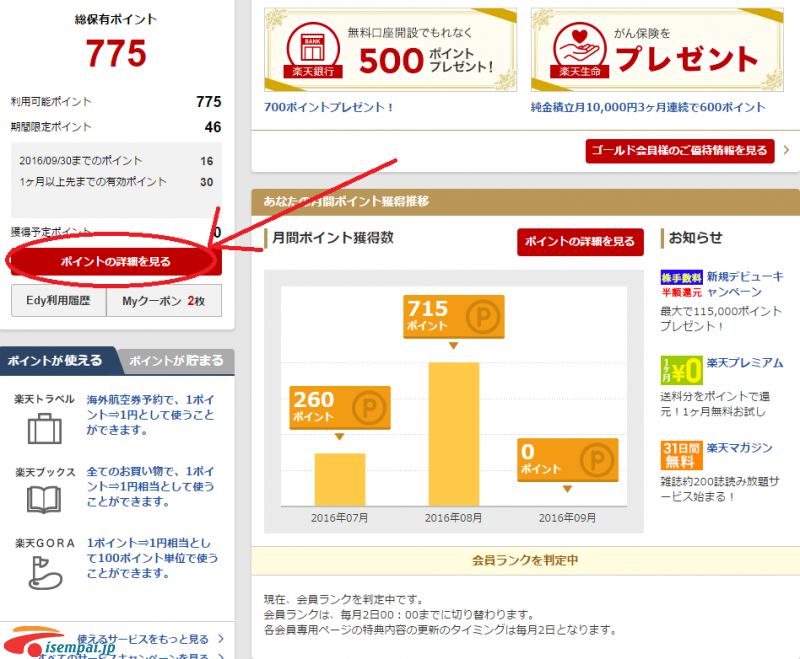The image size is (800, 659).
Task: Open the 楽天プレミアム notice link
Action: [745, 363]
